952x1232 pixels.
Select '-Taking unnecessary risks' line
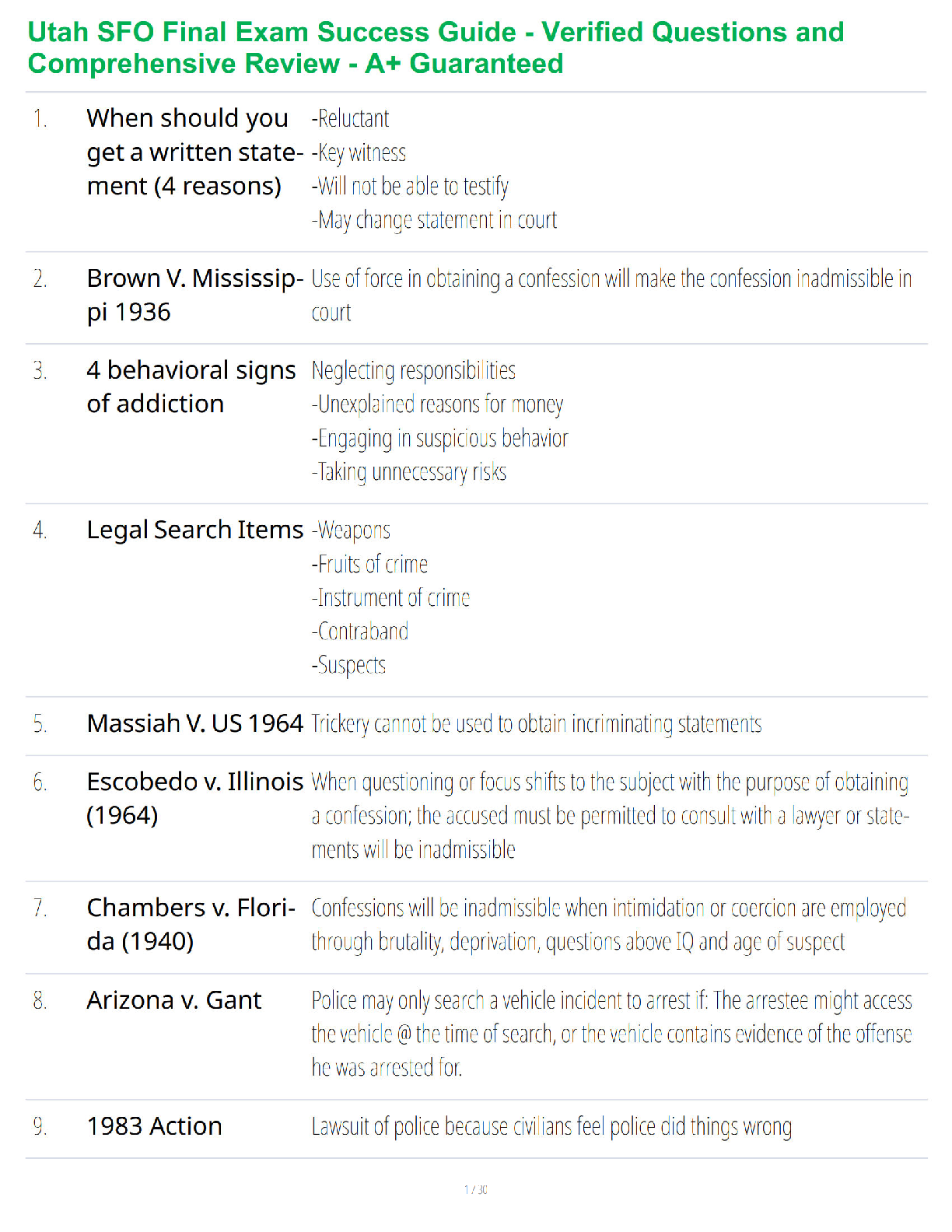coord(409,472)
